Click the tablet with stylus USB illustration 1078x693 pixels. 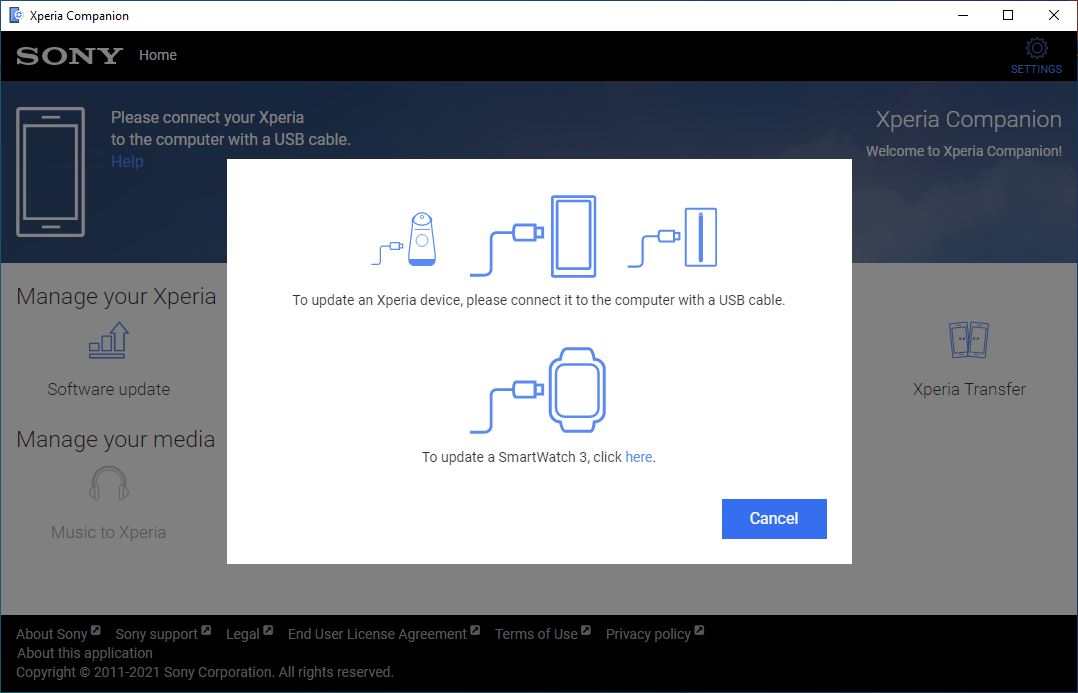[672, 237]
